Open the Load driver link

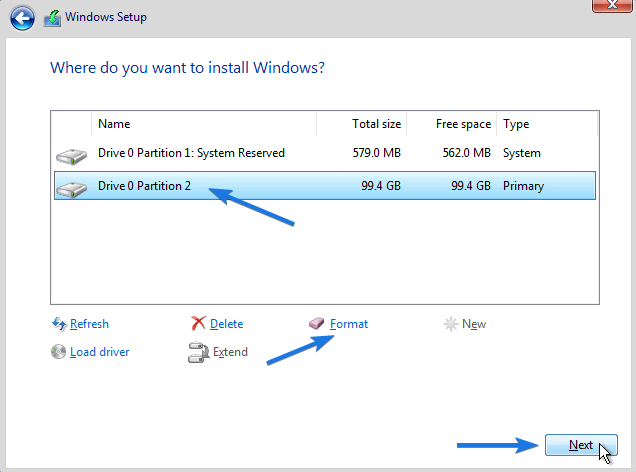pyautogui.click(x=99, y=352)
